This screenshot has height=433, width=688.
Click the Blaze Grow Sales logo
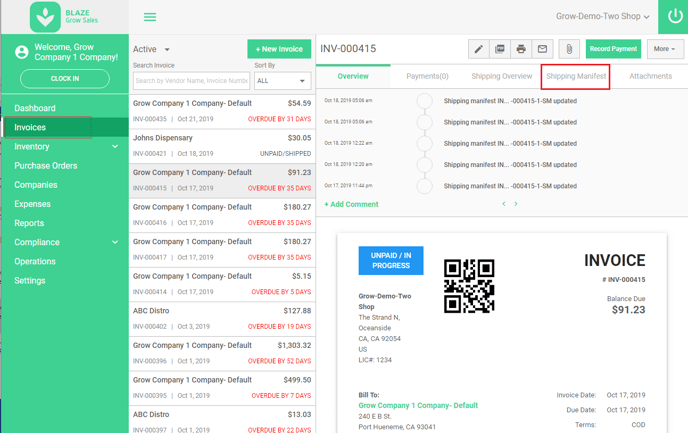pyautogui.click(x=64, y=17)
